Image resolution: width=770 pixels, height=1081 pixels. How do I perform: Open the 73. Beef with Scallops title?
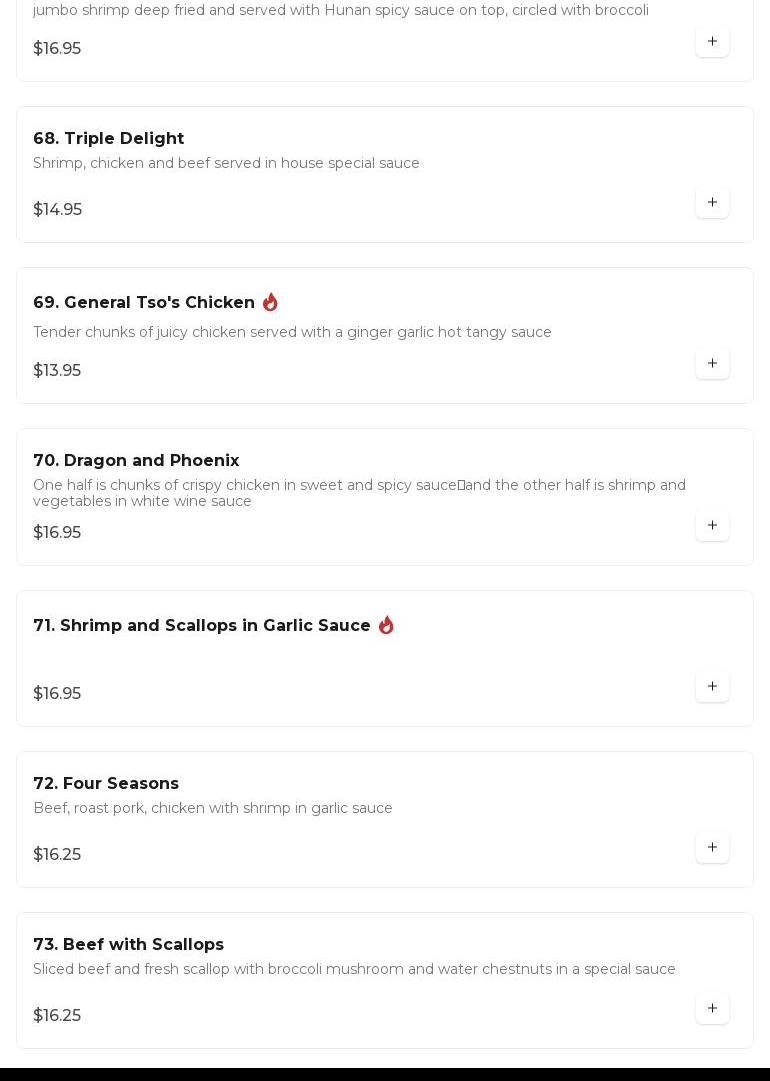pyautogui.click(x=128, y=944)
